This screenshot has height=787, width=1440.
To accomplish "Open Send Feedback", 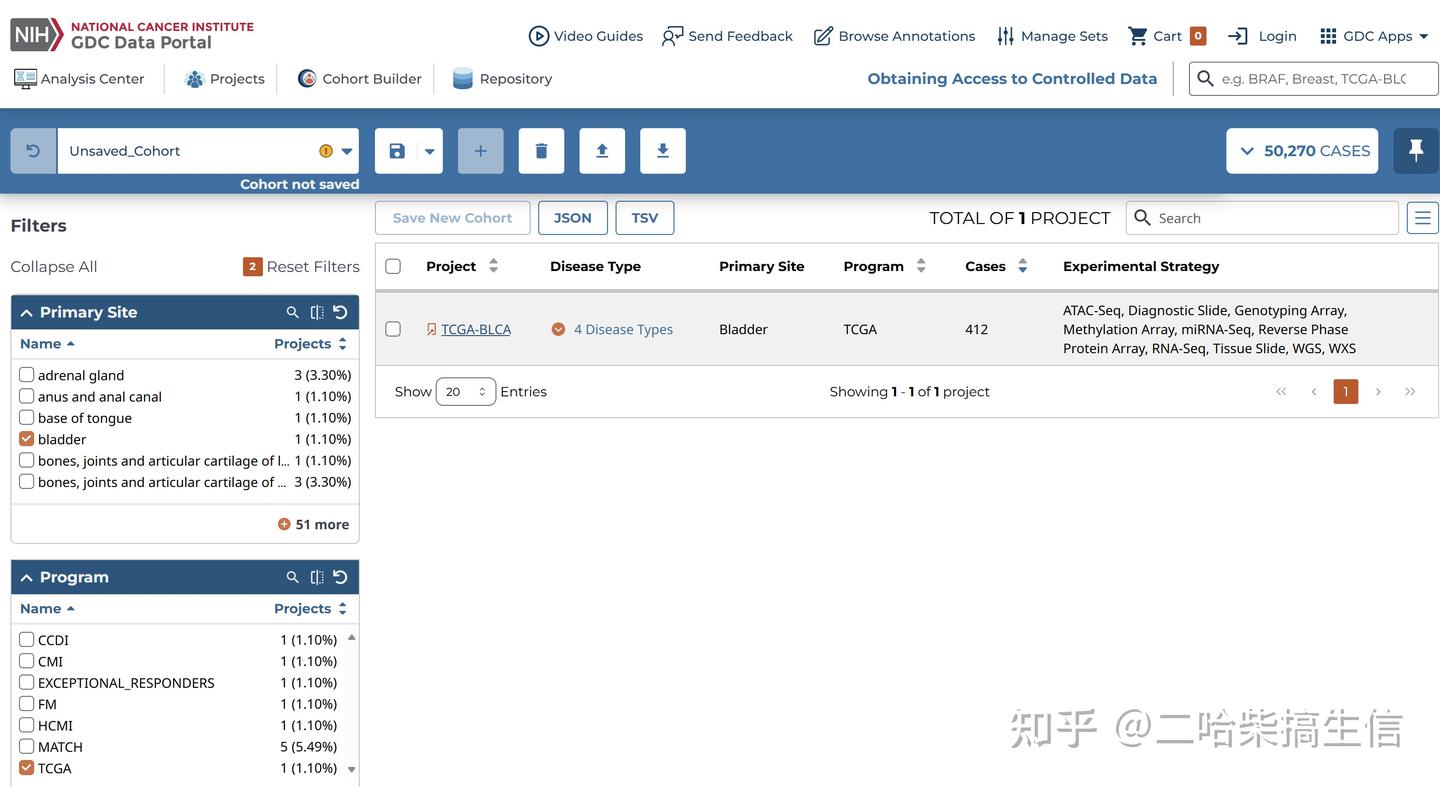I will click(x=727, y=36).
